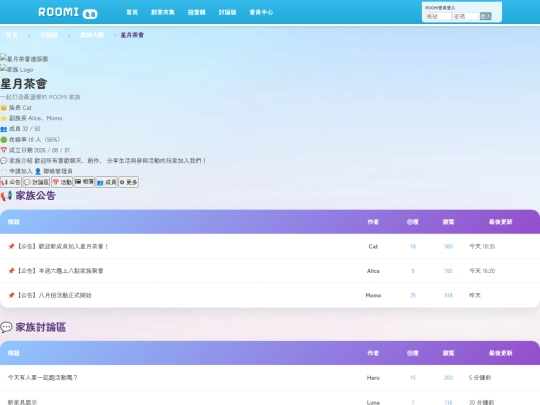Click 作者 column header in 家族公告 table
Viewport: 540px width, 405px height.
[x=373, y=222]
